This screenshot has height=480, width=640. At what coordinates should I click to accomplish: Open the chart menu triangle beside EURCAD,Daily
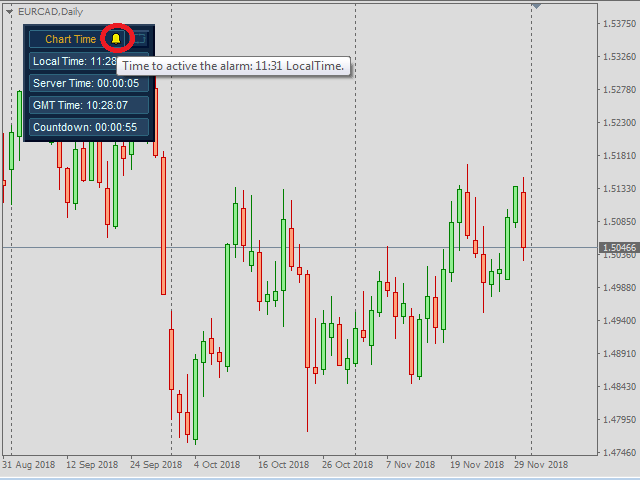pyautogui.click(x=9, y=12)
